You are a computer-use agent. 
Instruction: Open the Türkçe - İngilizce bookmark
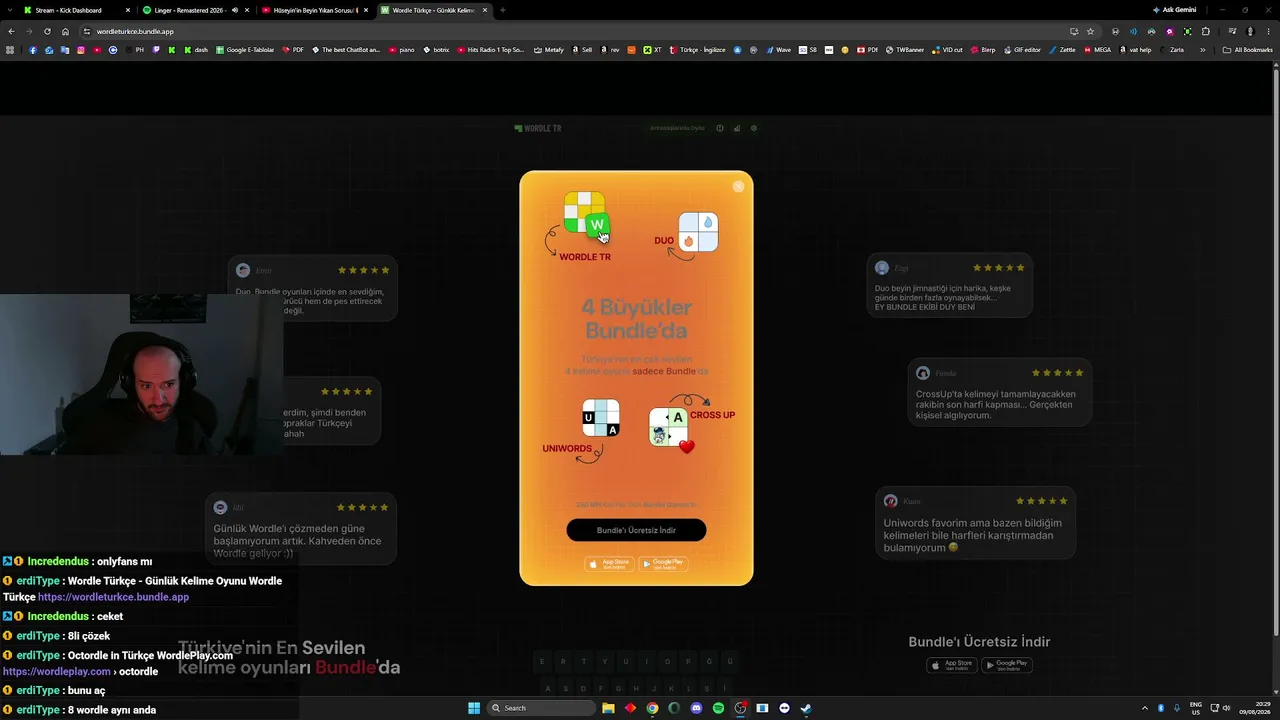pos(698,49)
